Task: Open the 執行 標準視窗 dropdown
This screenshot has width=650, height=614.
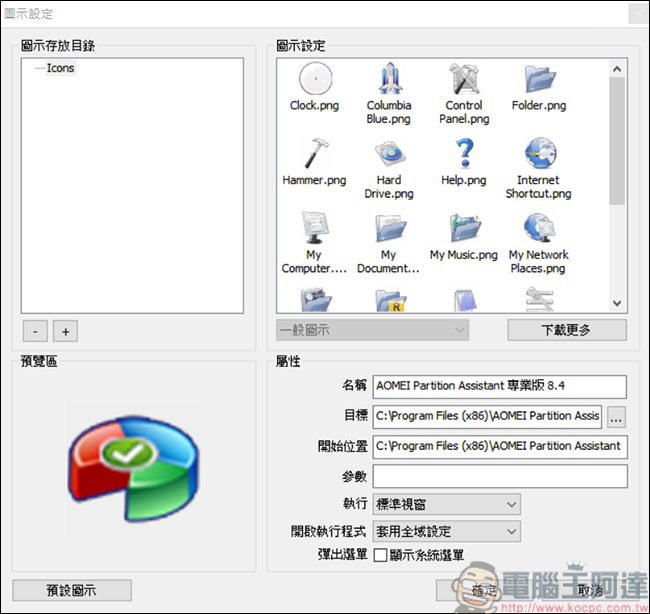Action: (446, 504)
